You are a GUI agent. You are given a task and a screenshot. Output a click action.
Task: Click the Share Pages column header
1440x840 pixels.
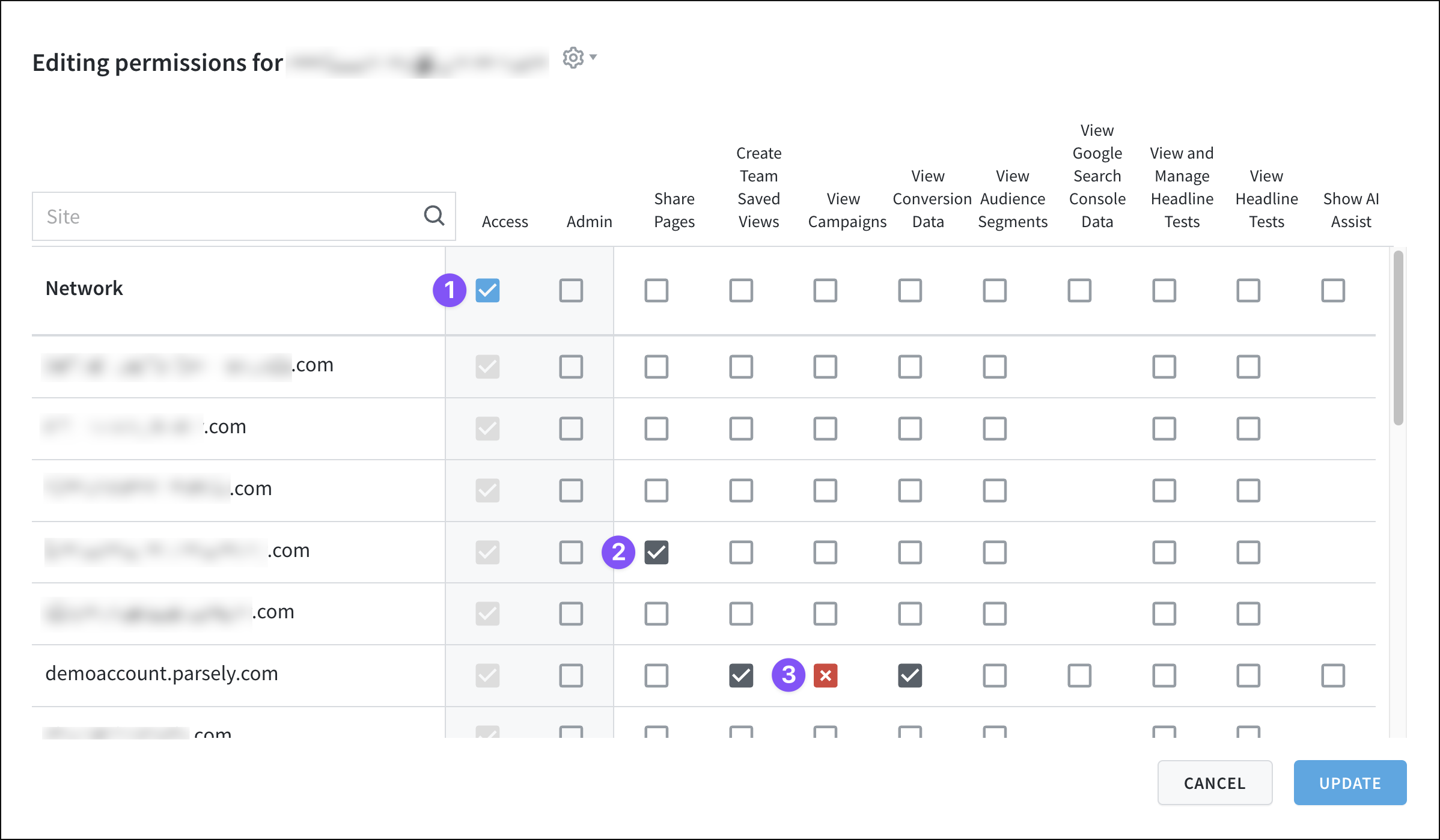click(674, 210)
